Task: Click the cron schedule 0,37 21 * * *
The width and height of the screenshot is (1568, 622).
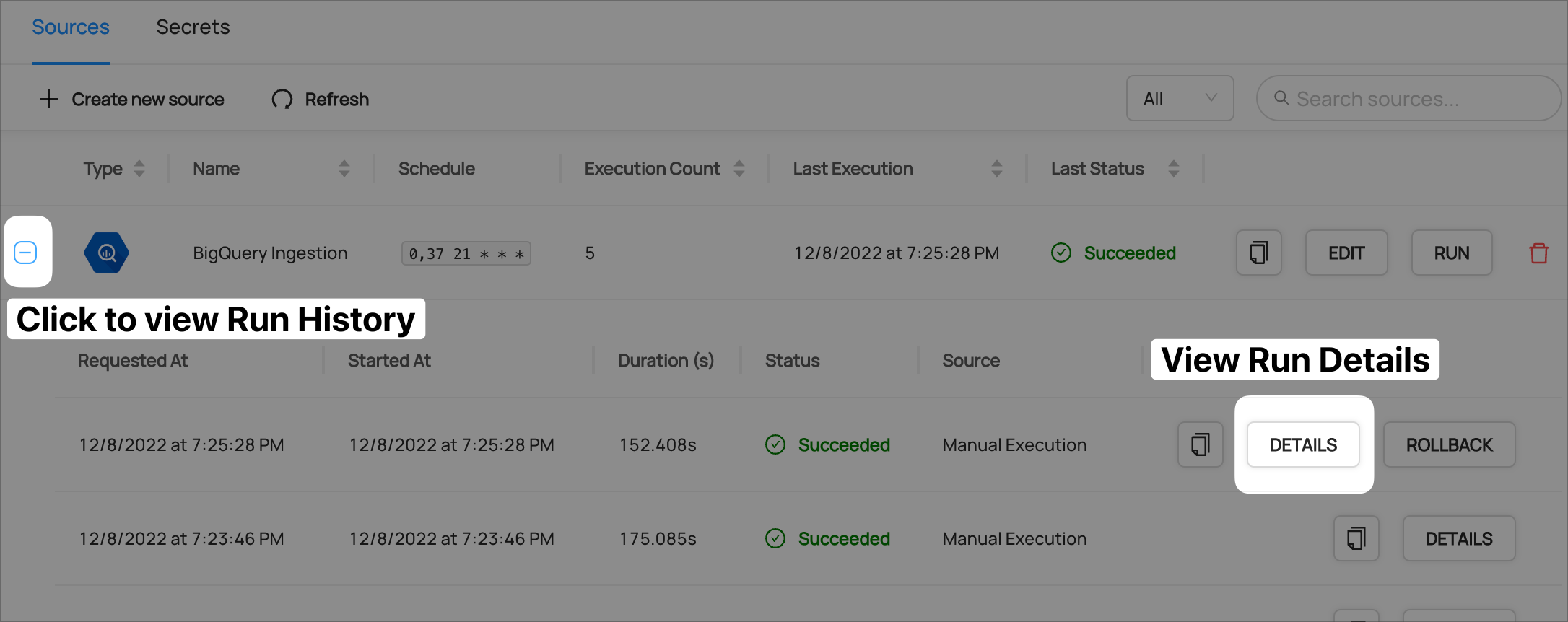Action: click(466, 253)
